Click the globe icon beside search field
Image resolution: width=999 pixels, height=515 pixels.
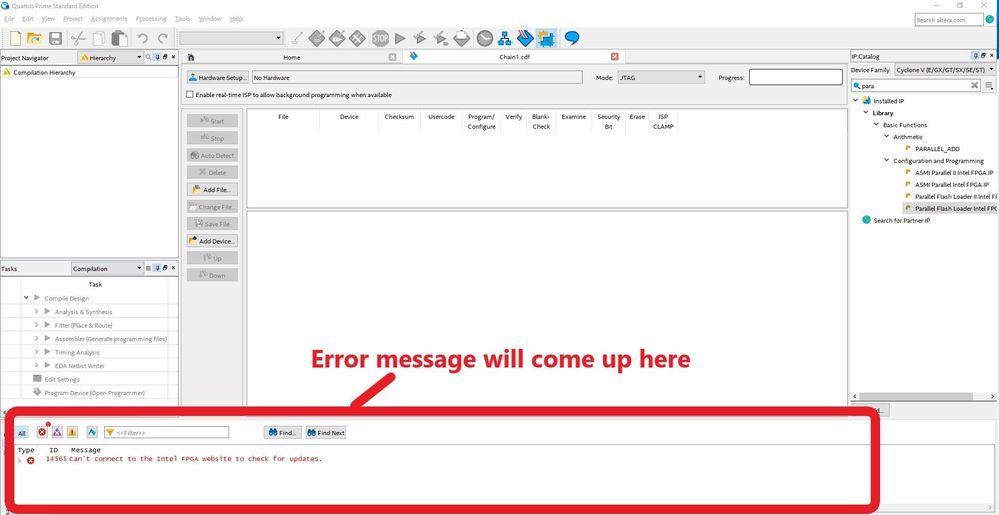989,20
